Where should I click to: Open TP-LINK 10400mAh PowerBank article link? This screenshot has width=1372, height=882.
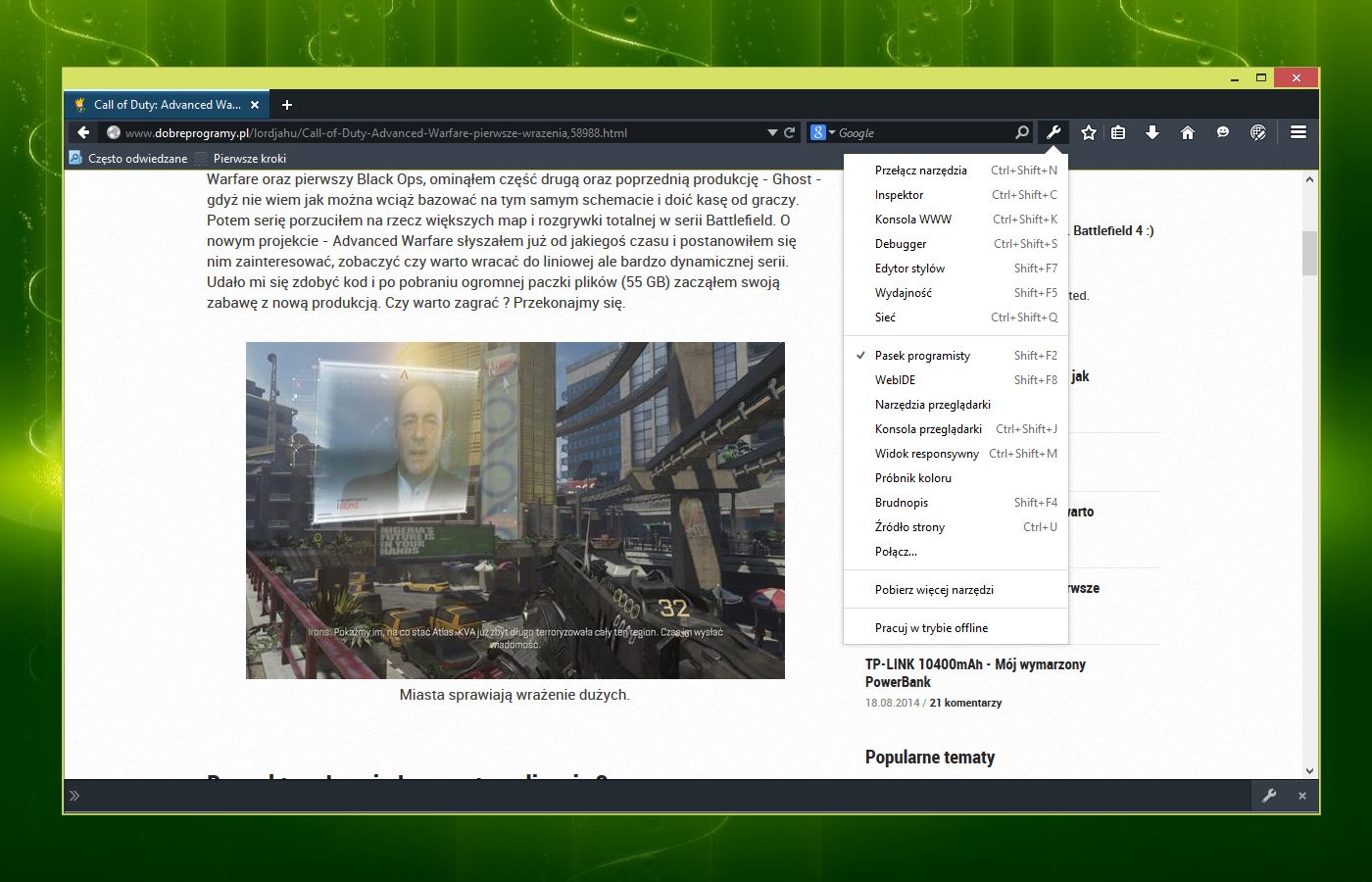975,673
